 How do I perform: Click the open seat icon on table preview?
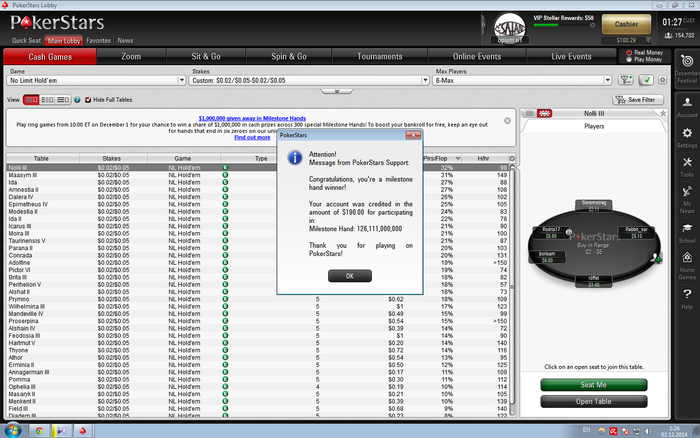[x=655, y=258]
